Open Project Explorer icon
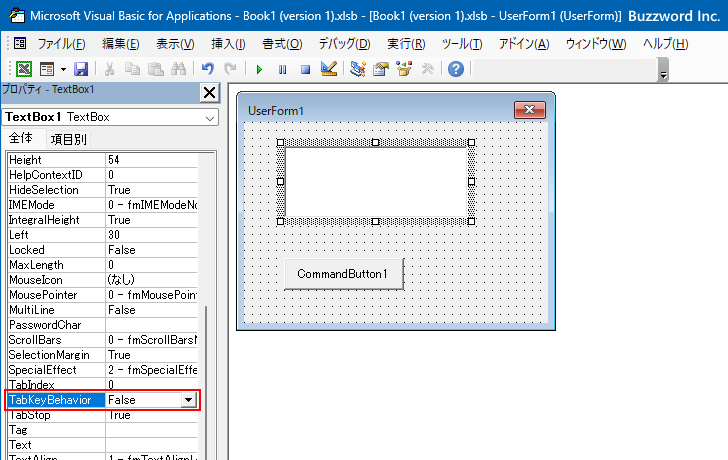Screen dimensions: 728x460 point(358,69)
